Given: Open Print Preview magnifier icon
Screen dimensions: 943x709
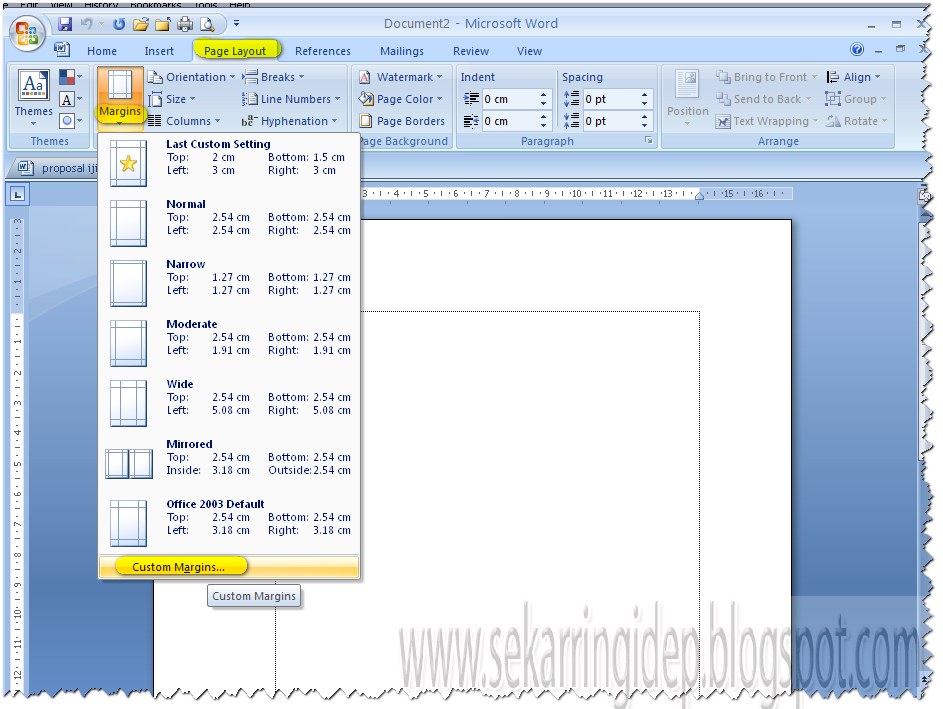Looking at the screenshot, I should 207,24.
